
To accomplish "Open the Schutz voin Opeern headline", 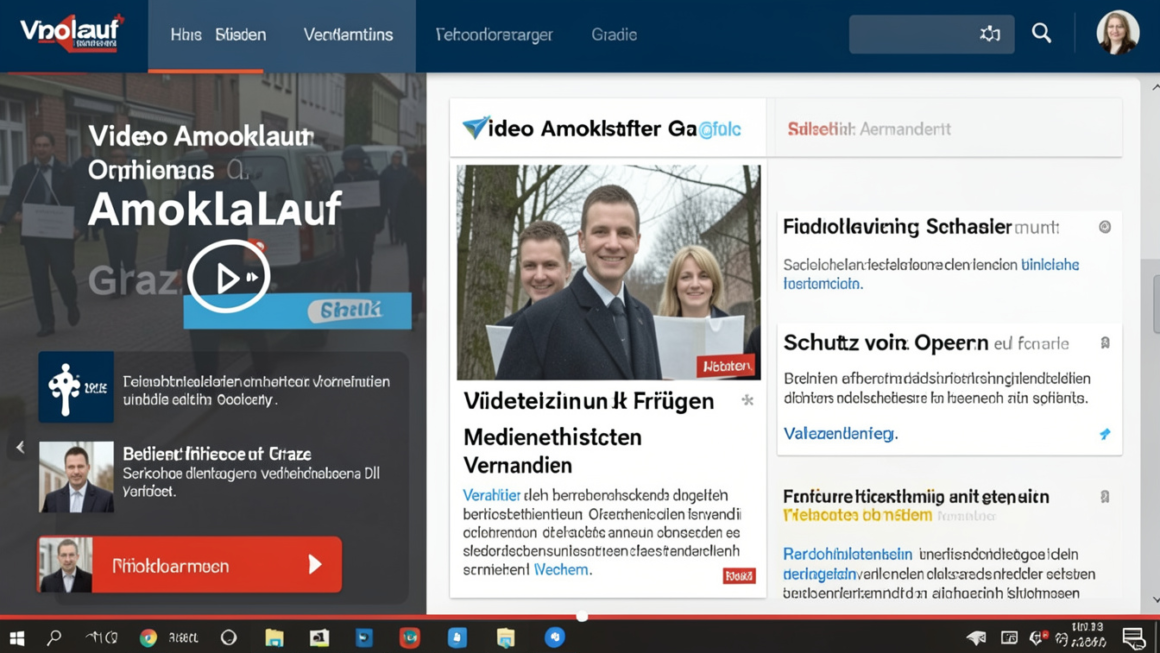I will 886,343.
